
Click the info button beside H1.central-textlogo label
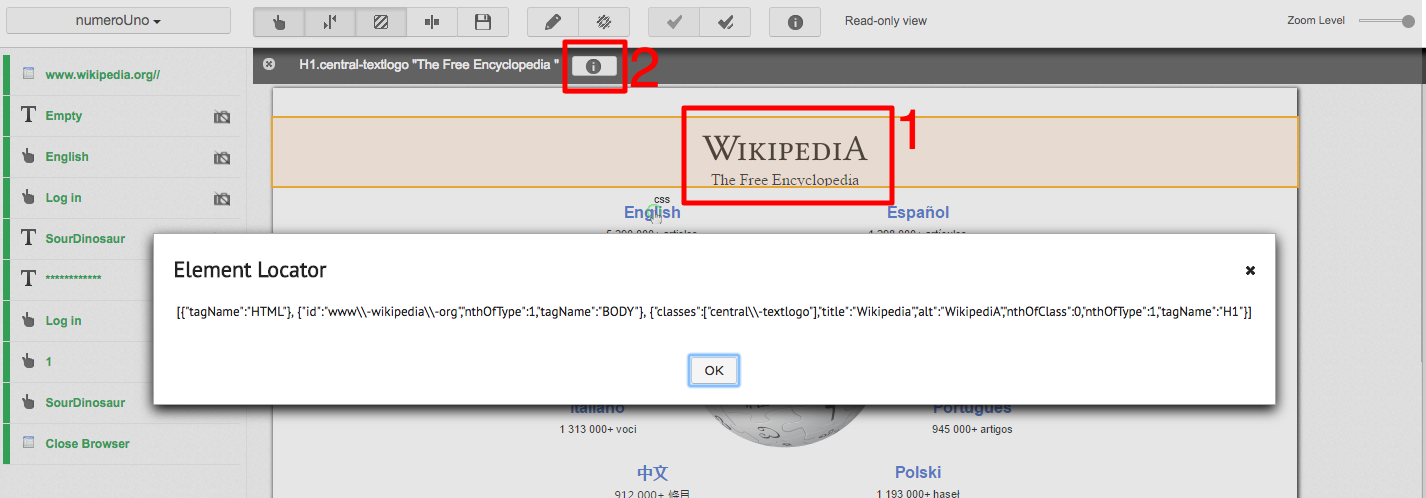pyautogui.click(x=594, y=66)
